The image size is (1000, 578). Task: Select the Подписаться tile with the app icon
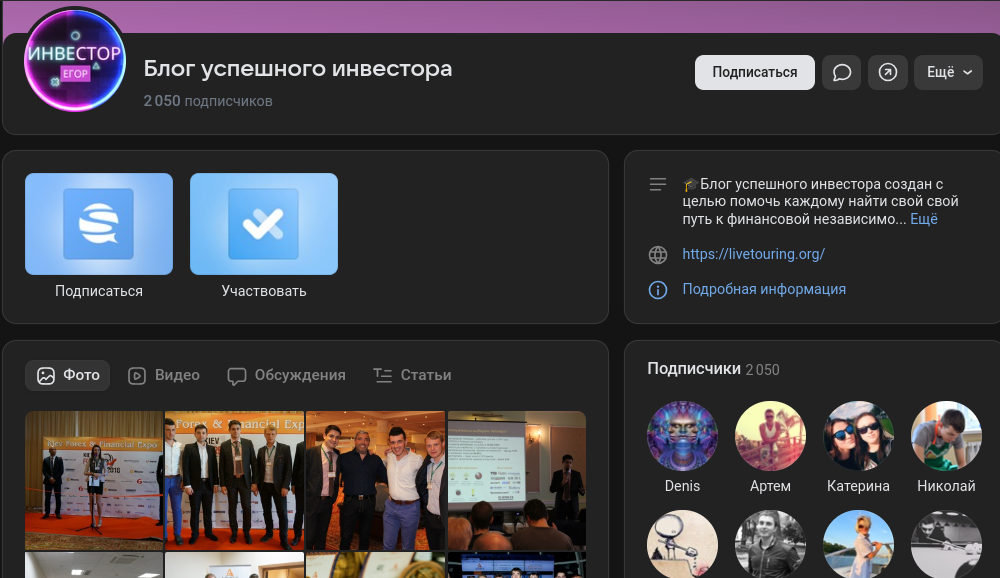(x=98, y=224)
